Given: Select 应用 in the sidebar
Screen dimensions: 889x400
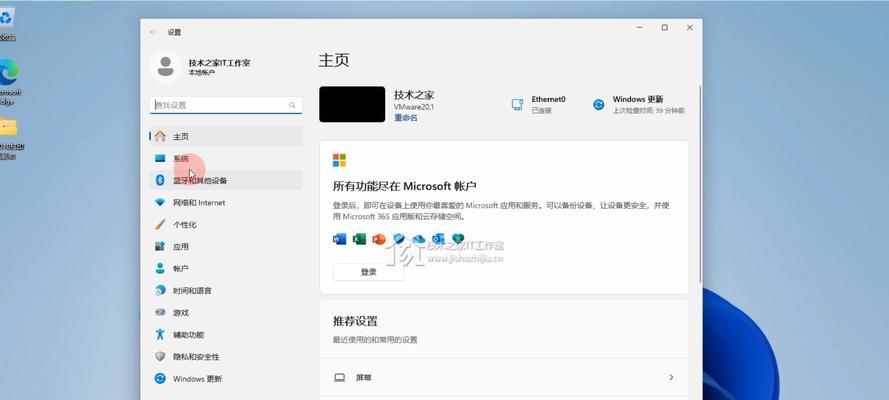Looking at the screenshot, I should coord(226,246).
